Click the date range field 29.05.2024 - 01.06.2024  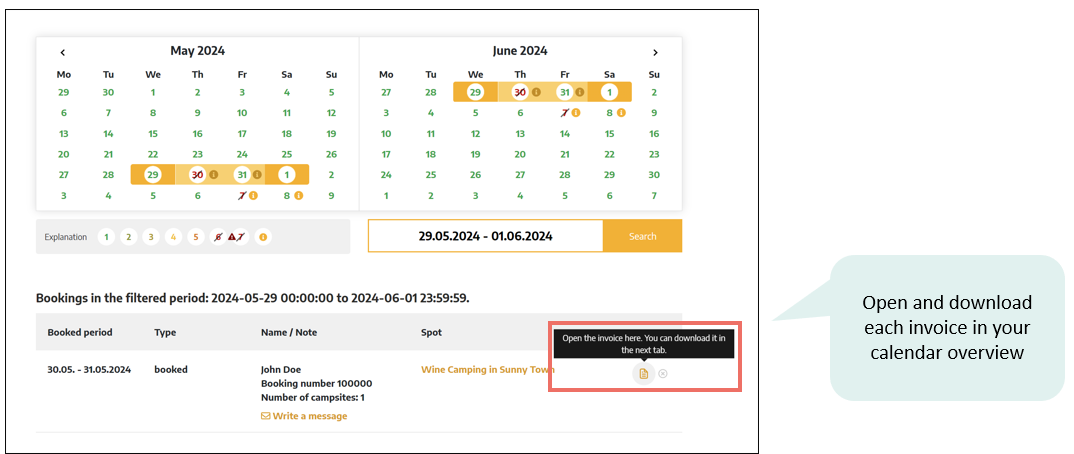click(486, 236)
